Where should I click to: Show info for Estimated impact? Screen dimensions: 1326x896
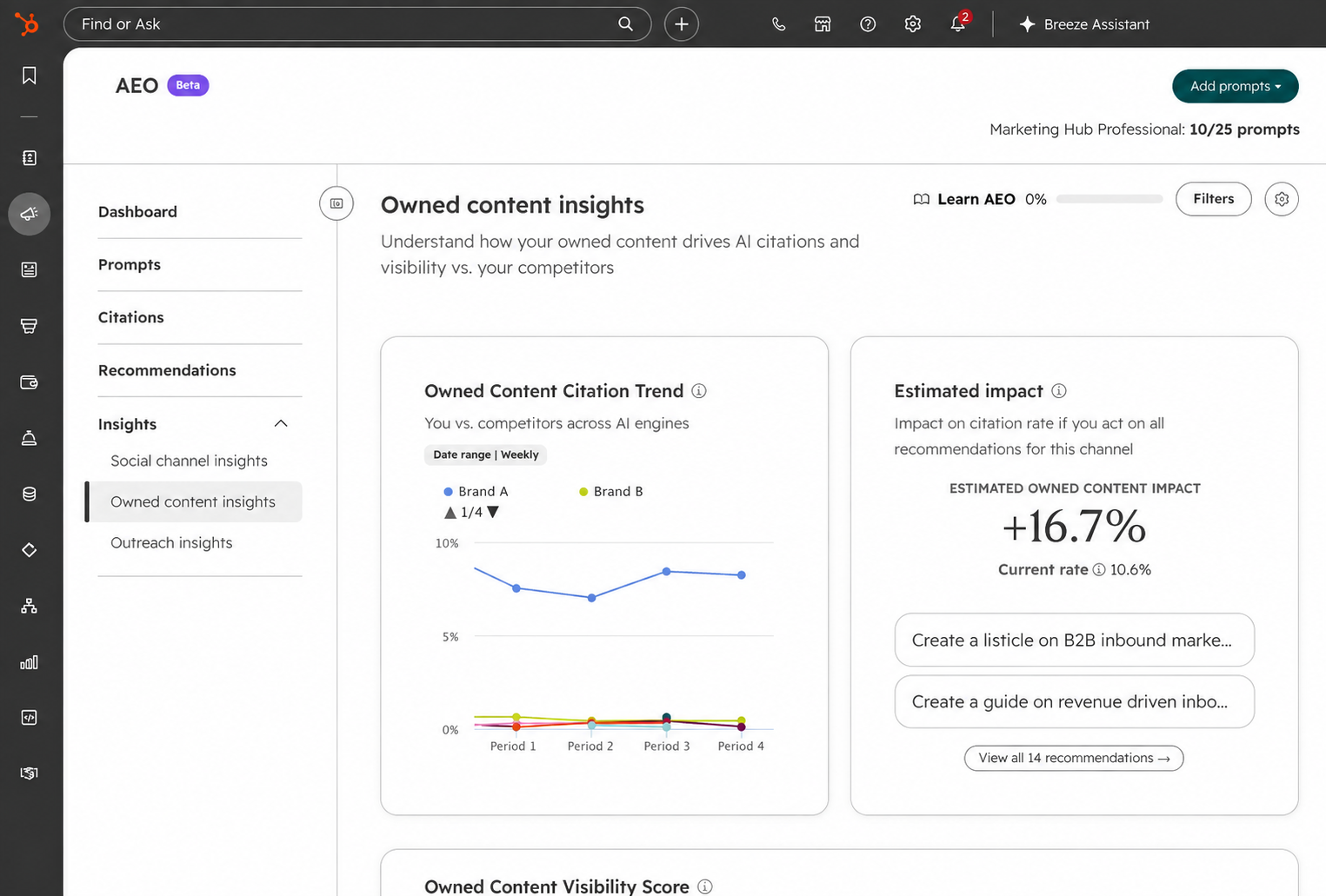(x=1059, y=391)
